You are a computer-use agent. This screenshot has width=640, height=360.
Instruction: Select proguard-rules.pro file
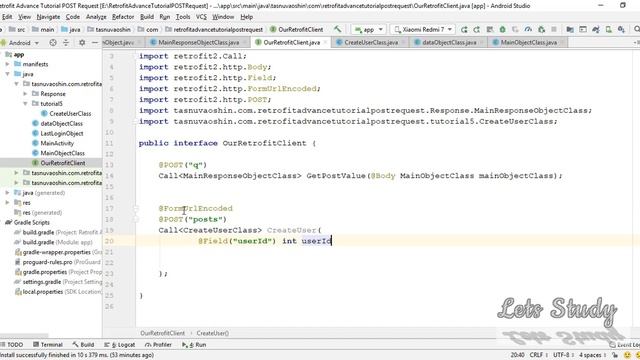click(x=47, y=262)
